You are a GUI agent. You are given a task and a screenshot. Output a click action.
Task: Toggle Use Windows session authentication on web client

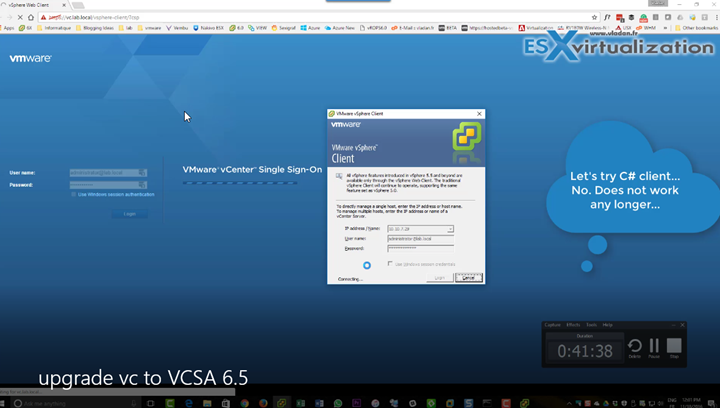coord(73,195)
